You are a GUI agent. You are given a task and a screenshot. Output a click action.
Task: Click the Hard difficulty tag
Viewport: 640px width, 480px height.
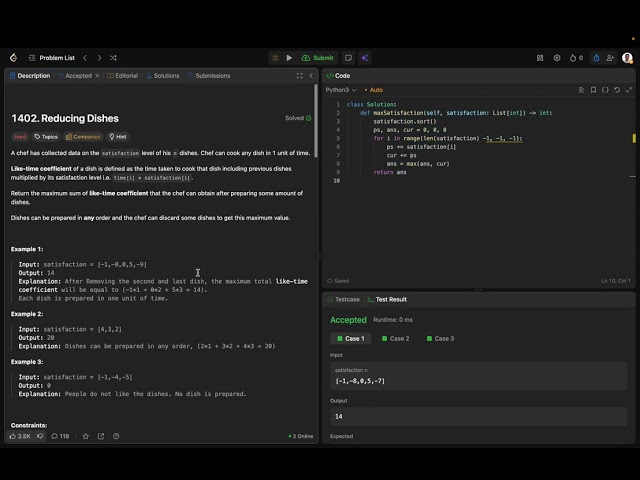click(20, 137)
